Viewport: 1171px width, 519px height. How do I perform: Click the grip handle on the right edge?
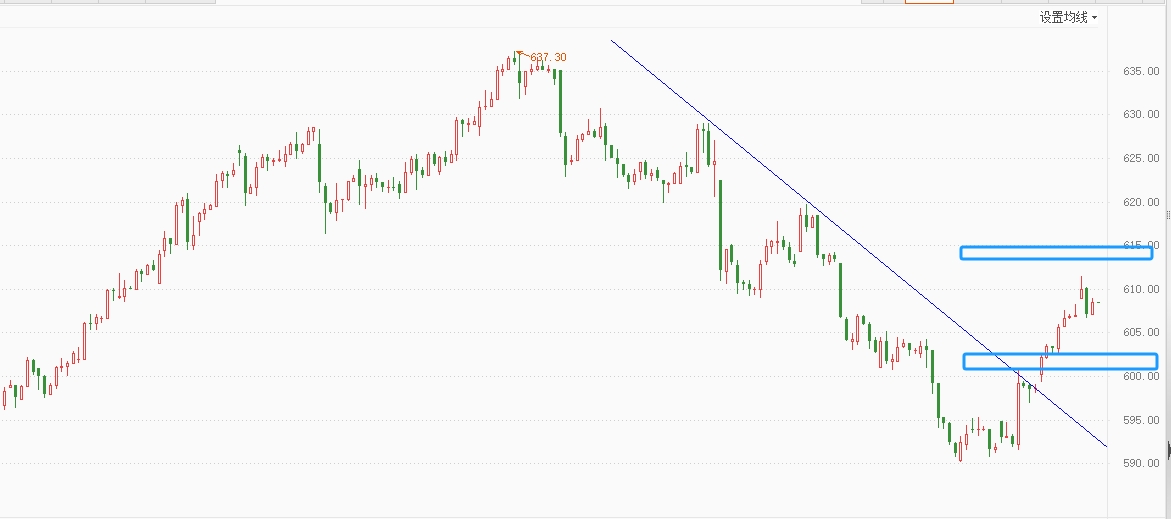click(1168, 215)
